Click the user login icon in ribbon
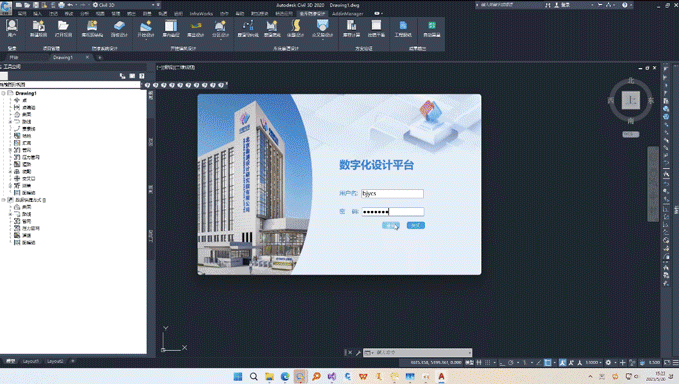 12,29
